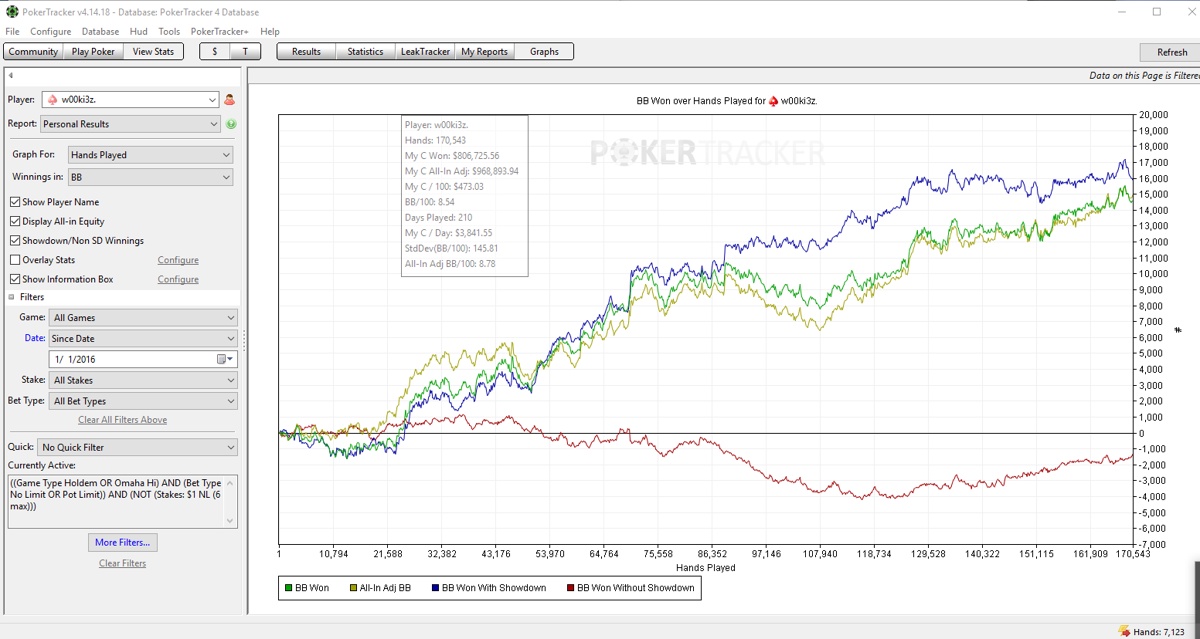This screenshot has width=1200, height=639.
Task: Click the PokerTracker app icon in title bar
Action: (10, 12)
